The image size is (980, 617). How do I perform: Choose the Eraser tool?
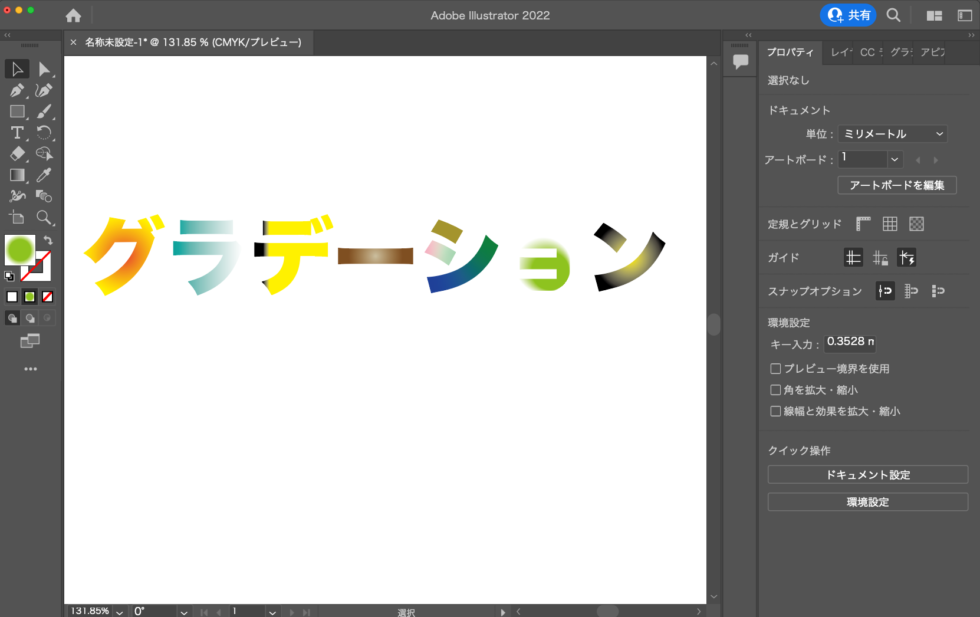pyautogui.click(x=15, y=153)
